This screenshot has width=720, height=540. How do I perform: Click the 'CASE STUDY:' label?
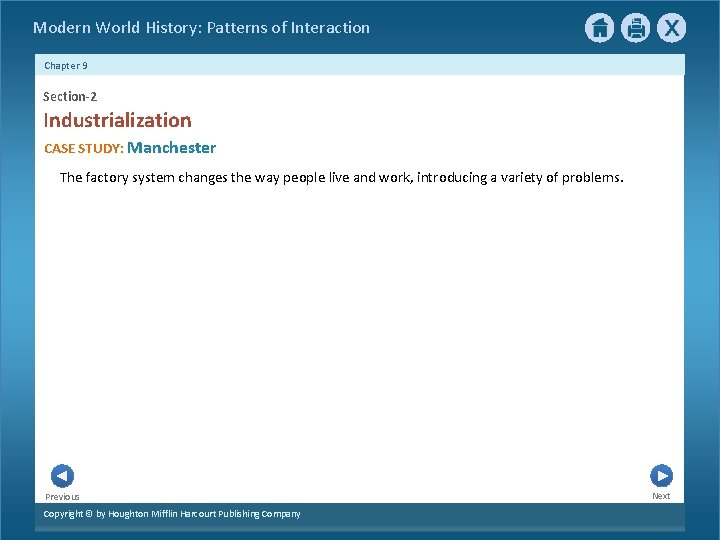84,148
